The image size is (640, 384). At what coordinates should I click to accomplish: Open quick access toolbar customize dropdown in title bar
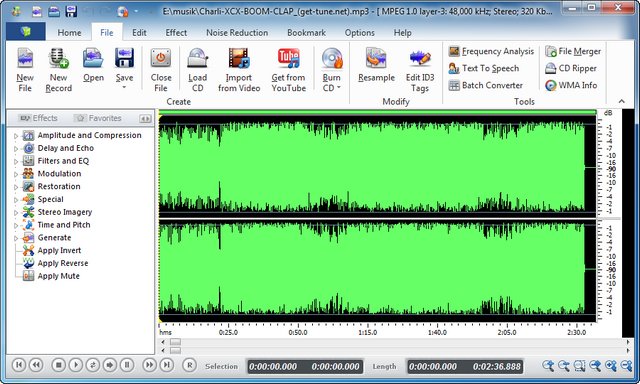tap(136, 11)
